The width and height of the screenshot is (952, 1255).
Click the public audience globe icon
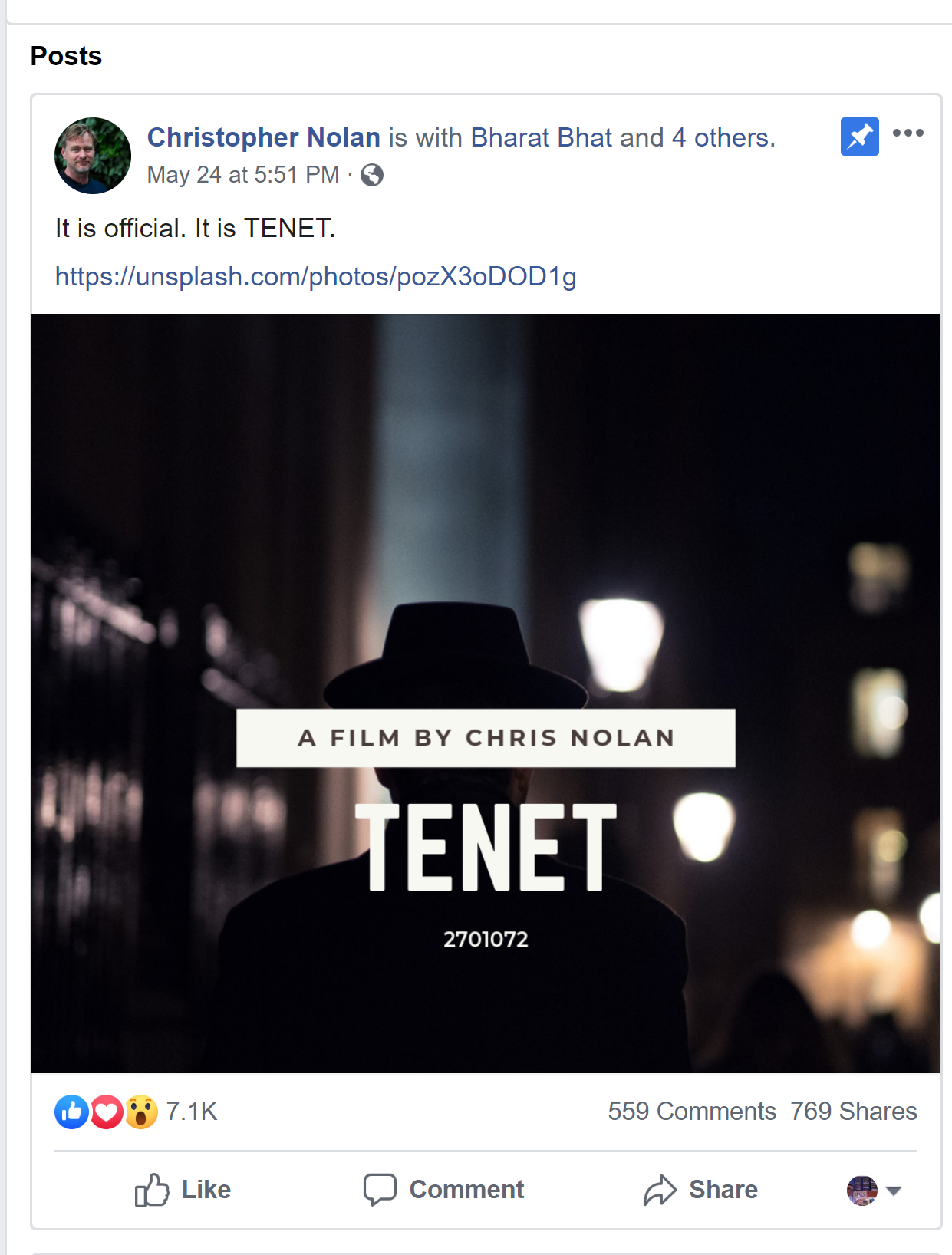(372, 175)
